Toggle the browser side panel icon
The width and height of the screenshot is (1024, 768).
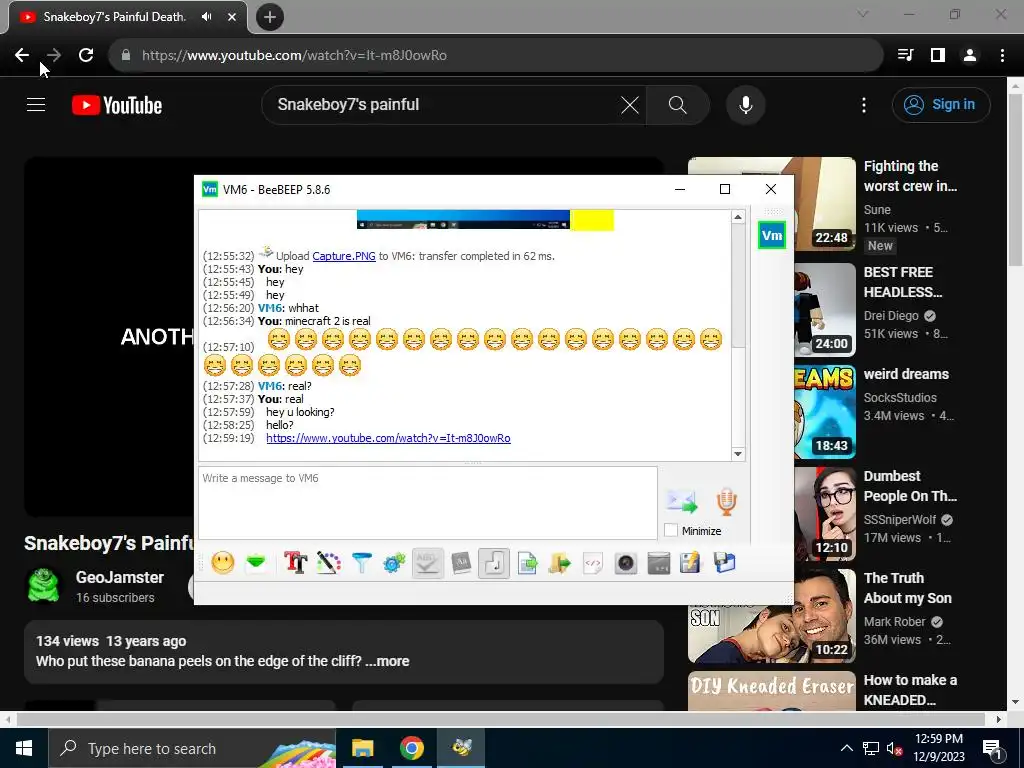938,56
